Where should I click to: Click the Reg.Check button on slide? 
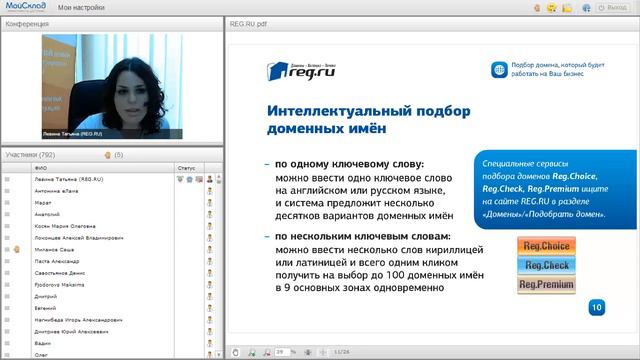[547, 265]
